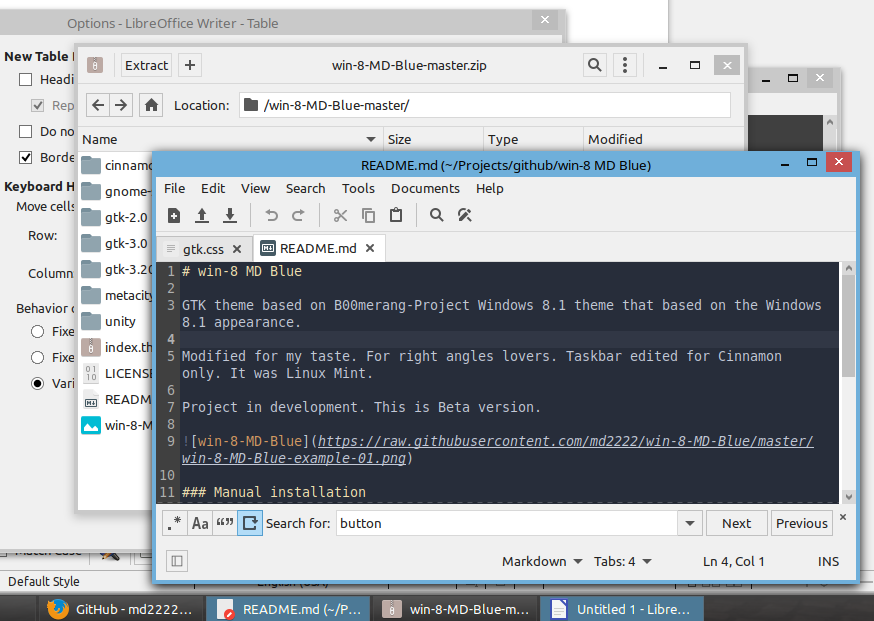
Task: Open the Tabs: 4 width dropdown
Action: click(623, 561)
